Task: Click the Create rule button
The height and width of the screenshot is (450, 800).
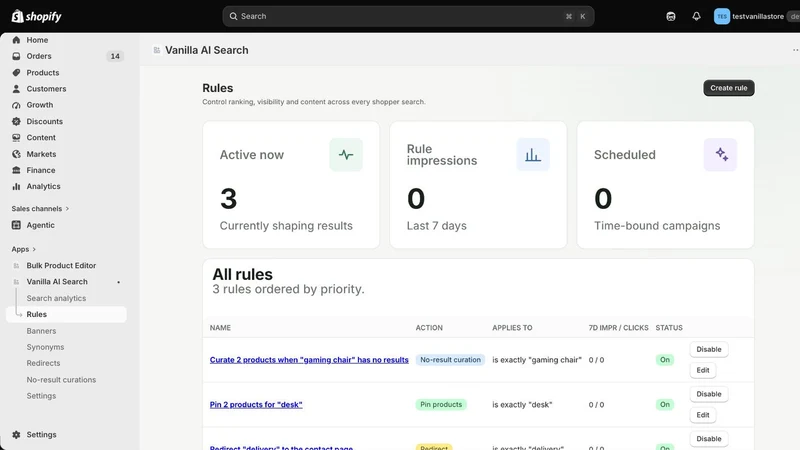Action: [x=729, y=88]
